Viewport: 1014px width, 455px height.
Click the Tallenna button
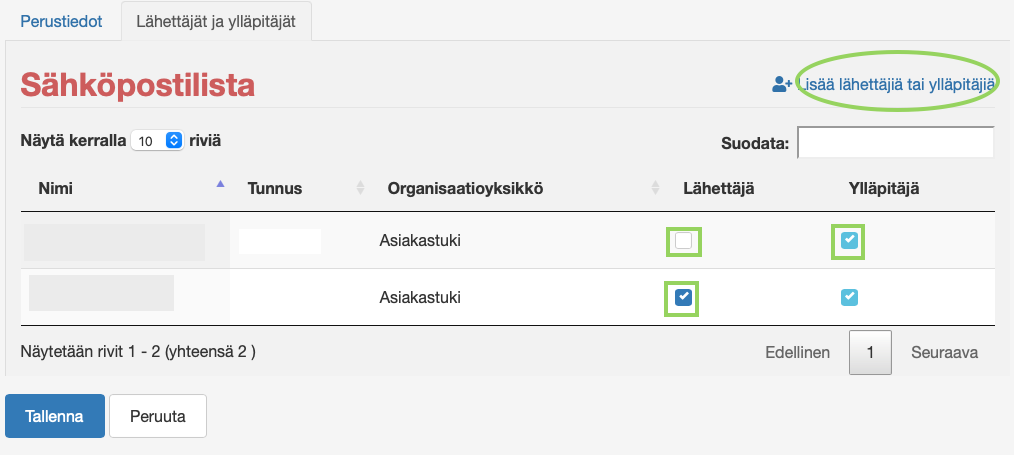(x=54, y=417)
